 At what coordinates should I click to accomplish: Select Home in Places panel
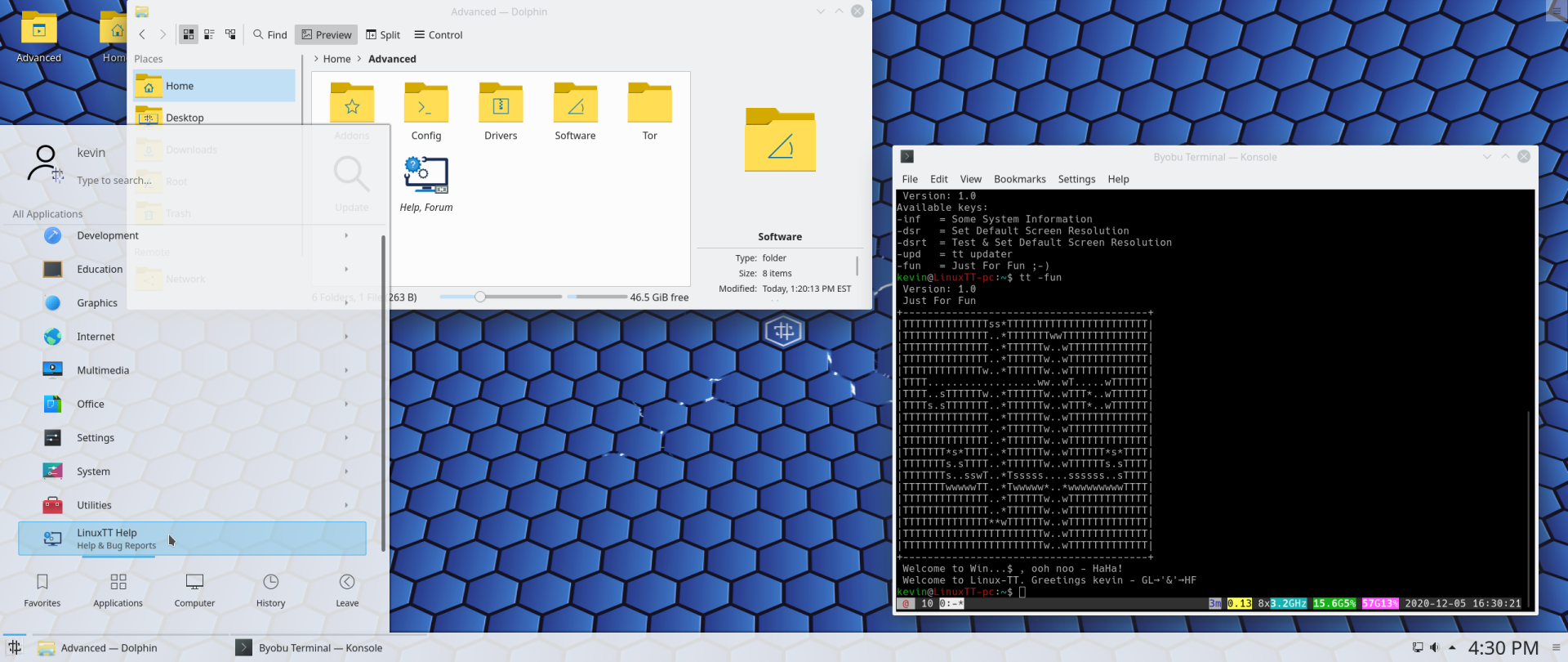214,86
